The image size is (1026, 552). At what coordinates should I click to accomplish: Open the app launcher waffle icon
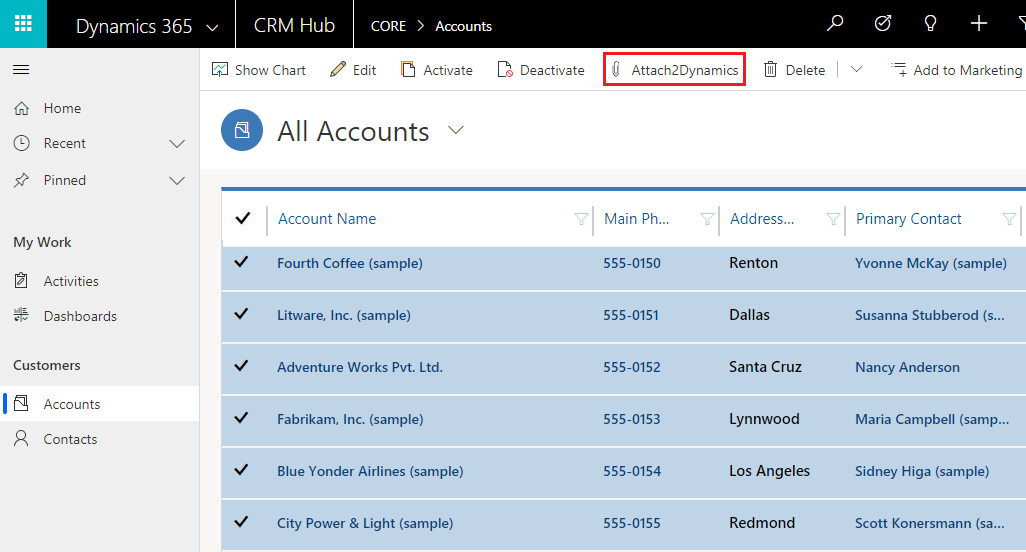point(23,24)
